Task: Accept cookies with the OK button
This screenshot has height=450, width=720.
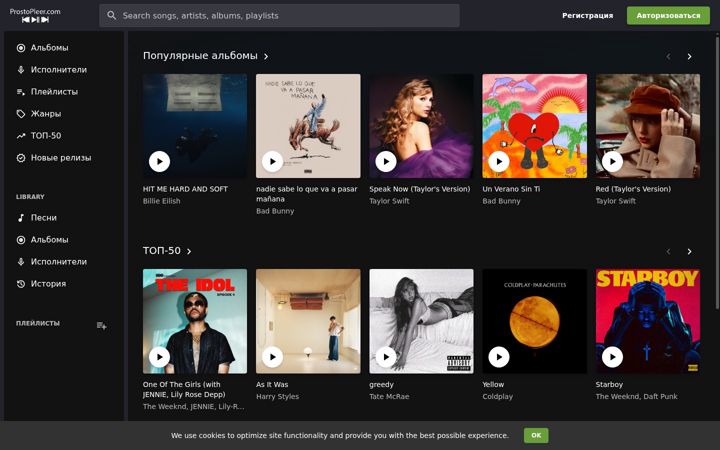Action: pos(536,435)
